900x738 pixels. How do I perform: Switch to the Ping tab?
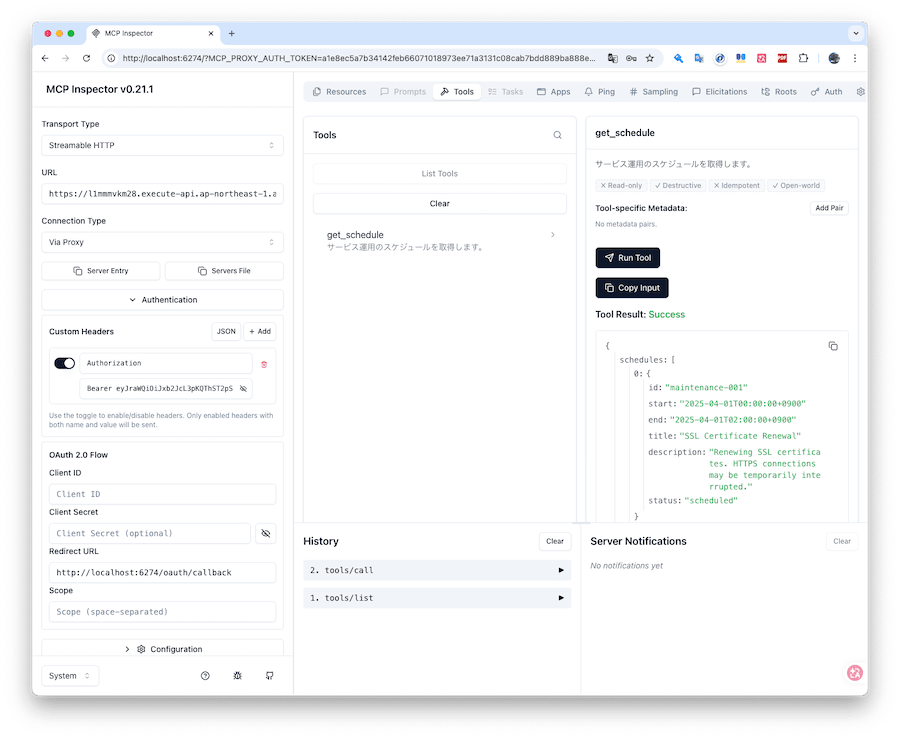pyautogui.click(x=599, y=91)
